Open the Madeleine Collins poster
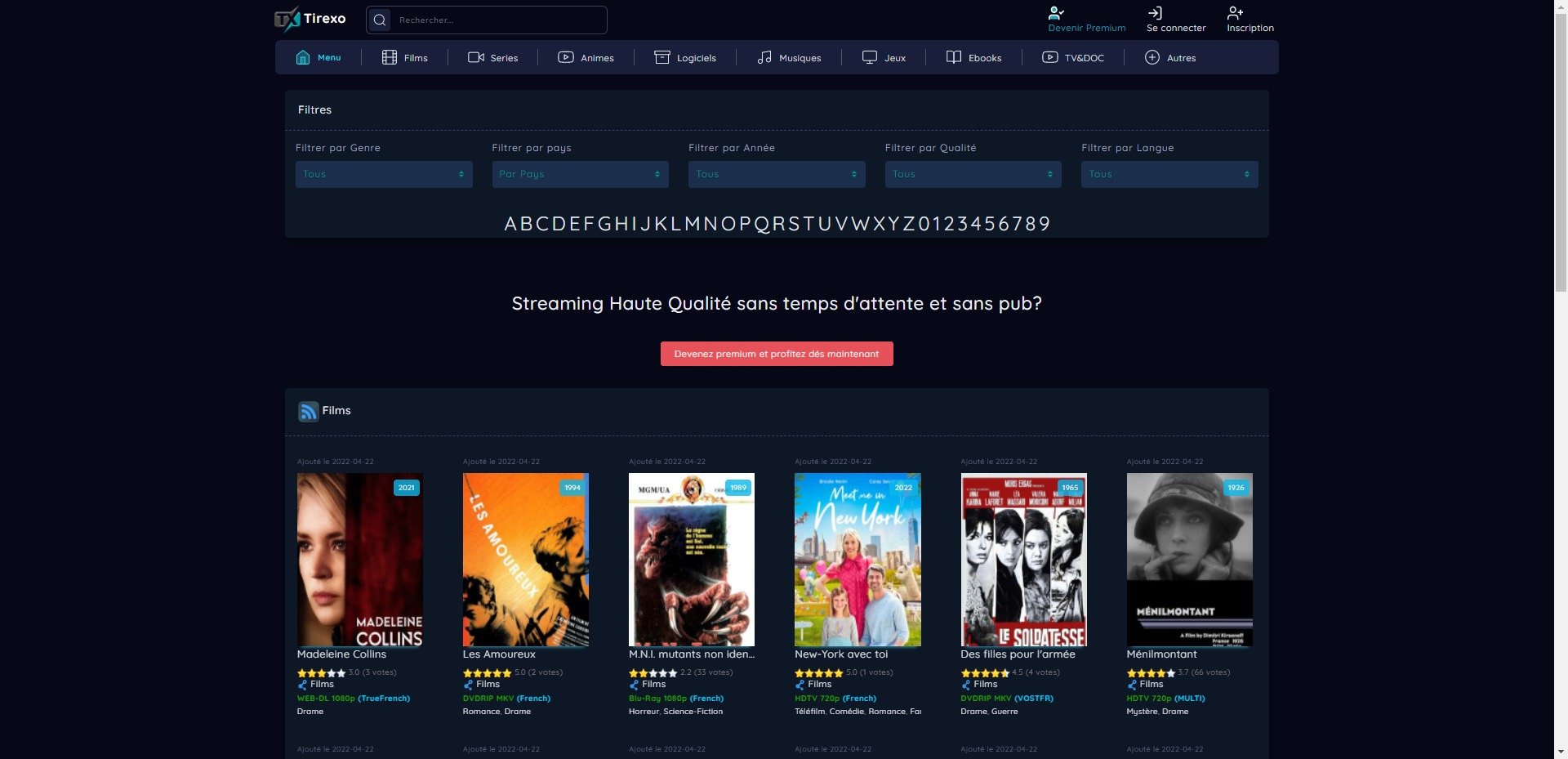The image size is (1568, 759). (359, 559)
